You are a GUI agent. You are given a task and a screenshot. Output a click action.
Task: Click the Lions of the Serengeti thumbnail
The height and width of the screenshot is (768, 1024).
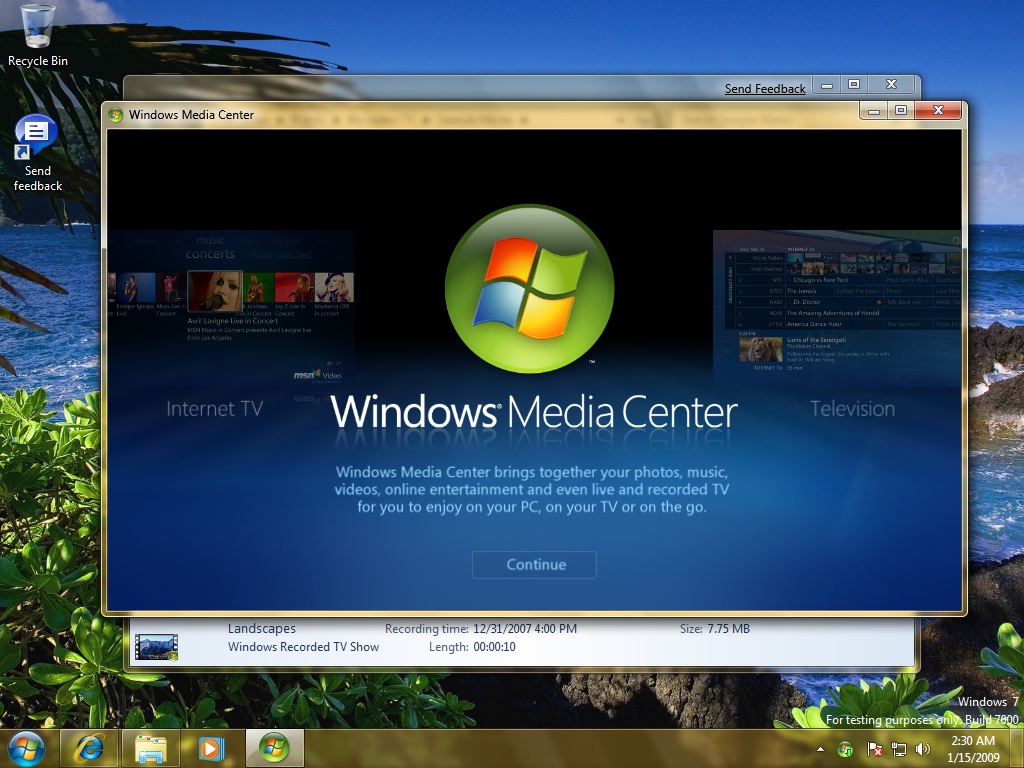click(x=760, y=349)
